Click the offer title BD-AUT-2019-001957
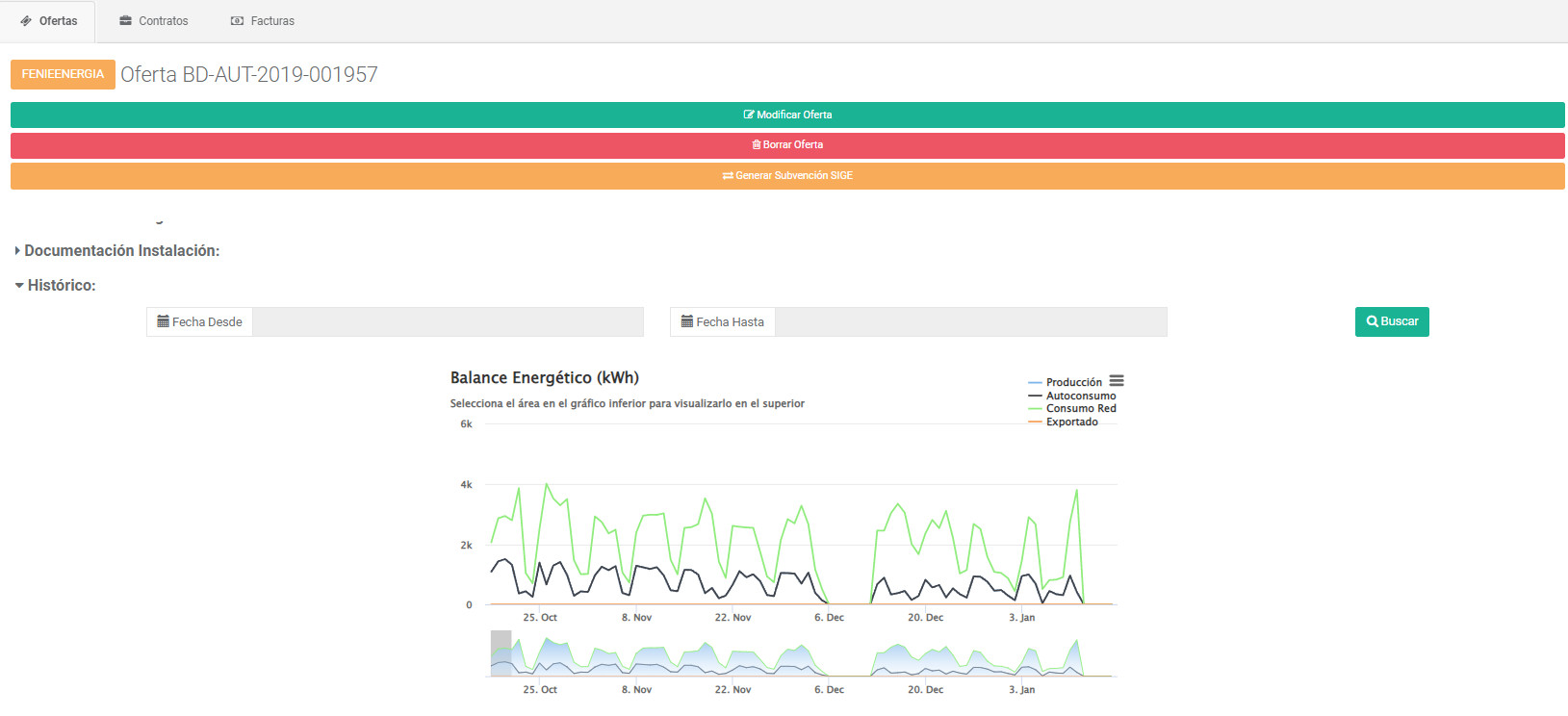This screenshot has height=716, width=1568. tap(249, 74)
